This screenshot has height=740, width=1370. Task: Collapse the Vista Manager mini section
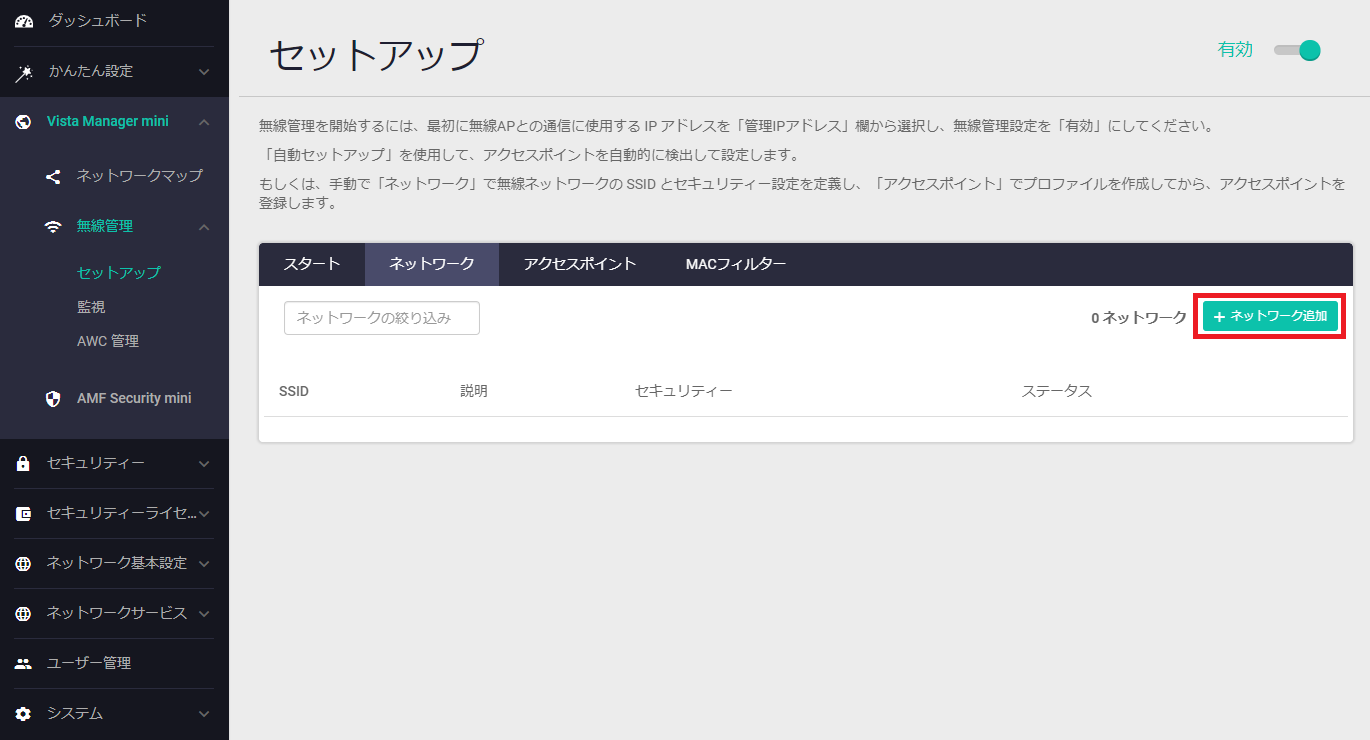tap(204, 122)
